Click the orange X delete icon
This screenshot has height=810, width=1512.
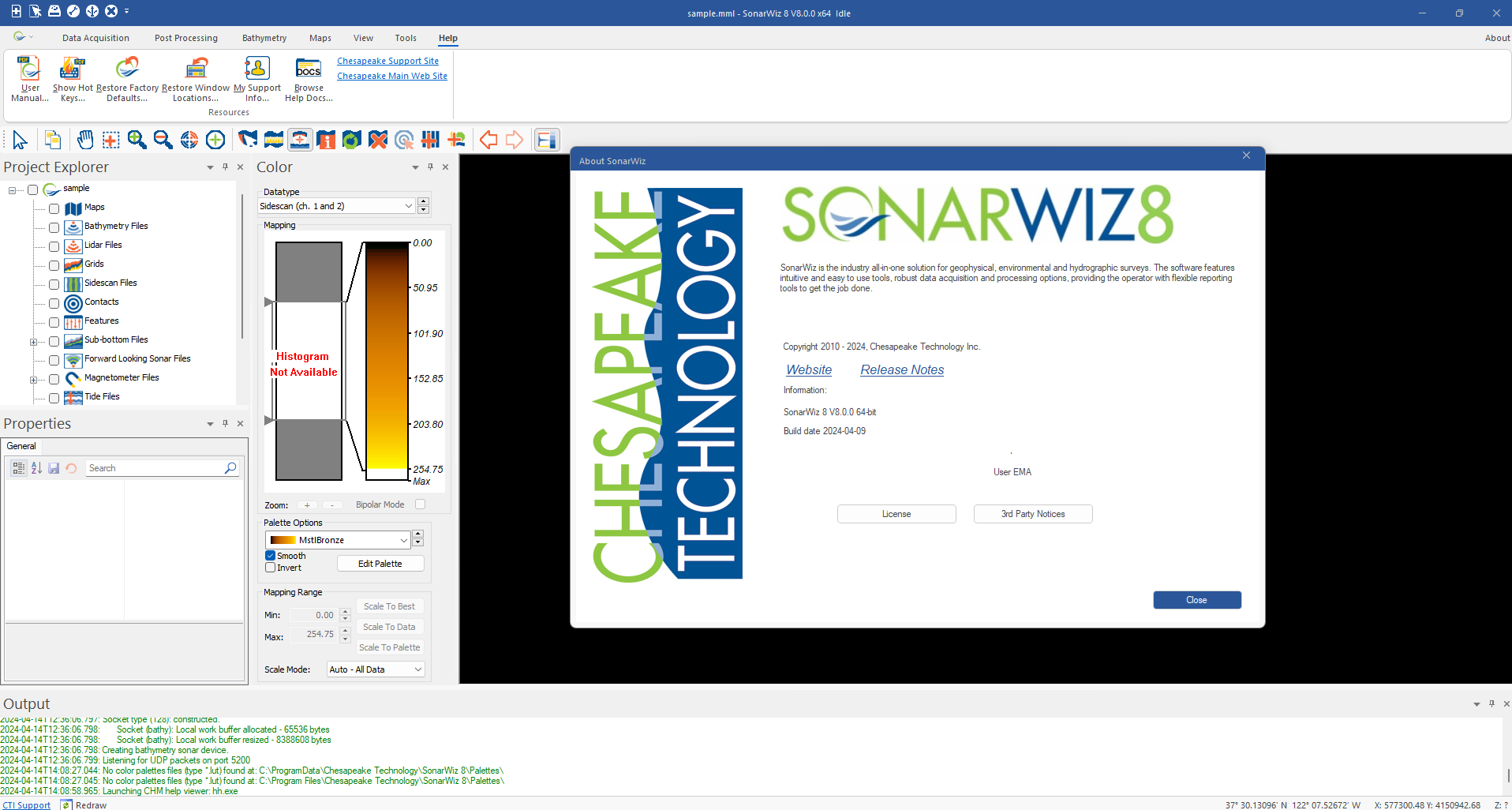coord(378,140)
